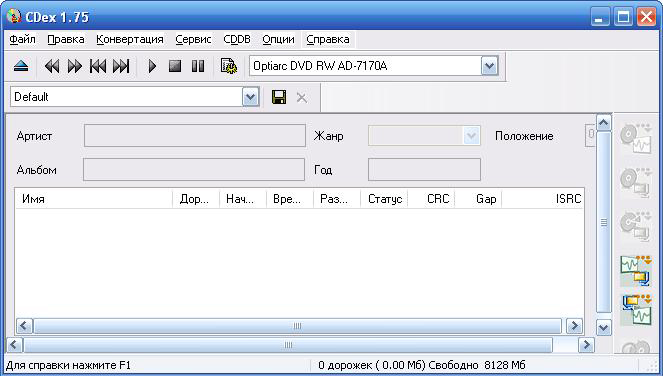Sort by the Статус column header

tap(384, 199)
